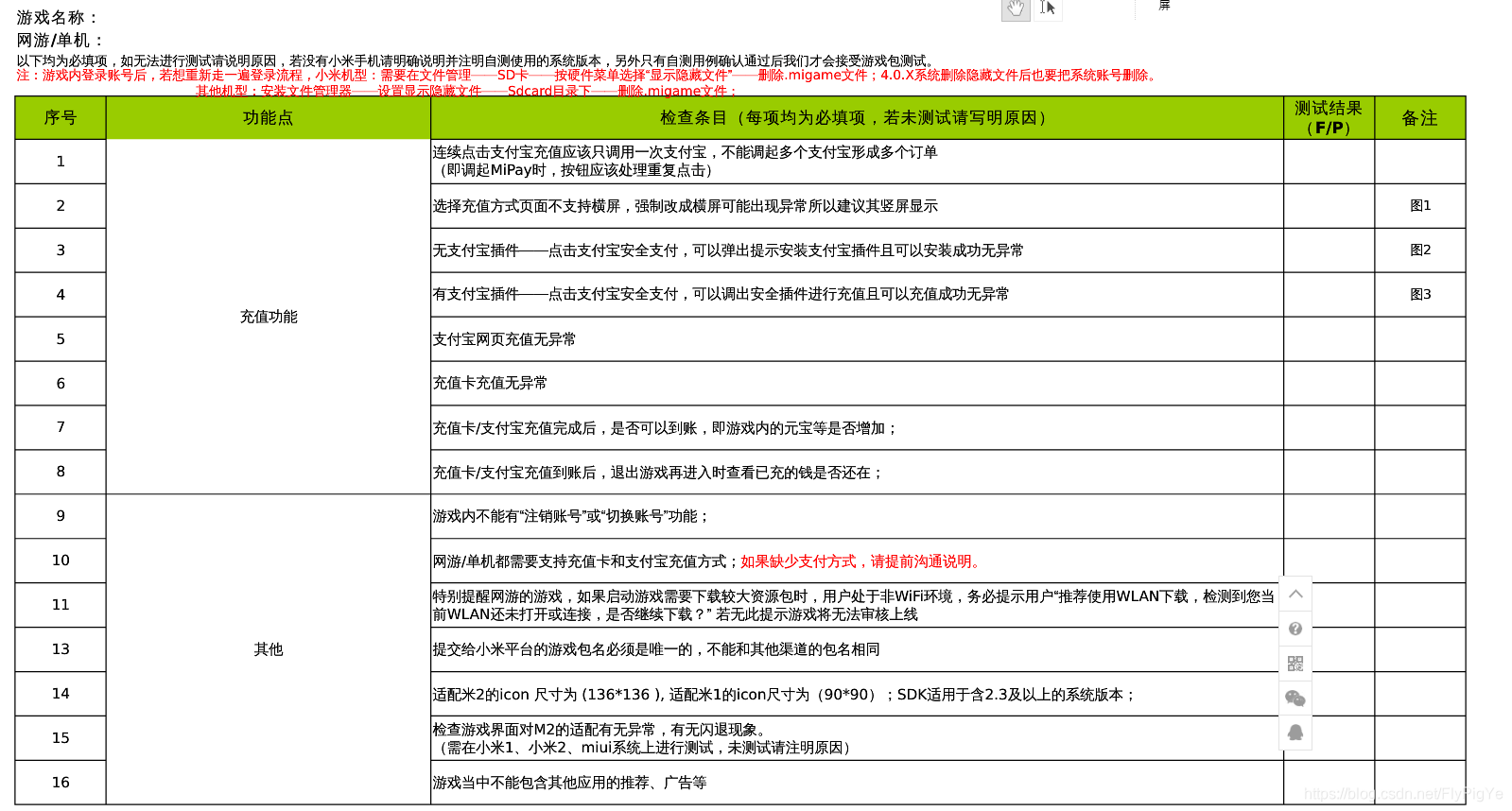Select the row number 8 cell
The width and height of the screenshot is (1512, 811).
coord(61,472)
